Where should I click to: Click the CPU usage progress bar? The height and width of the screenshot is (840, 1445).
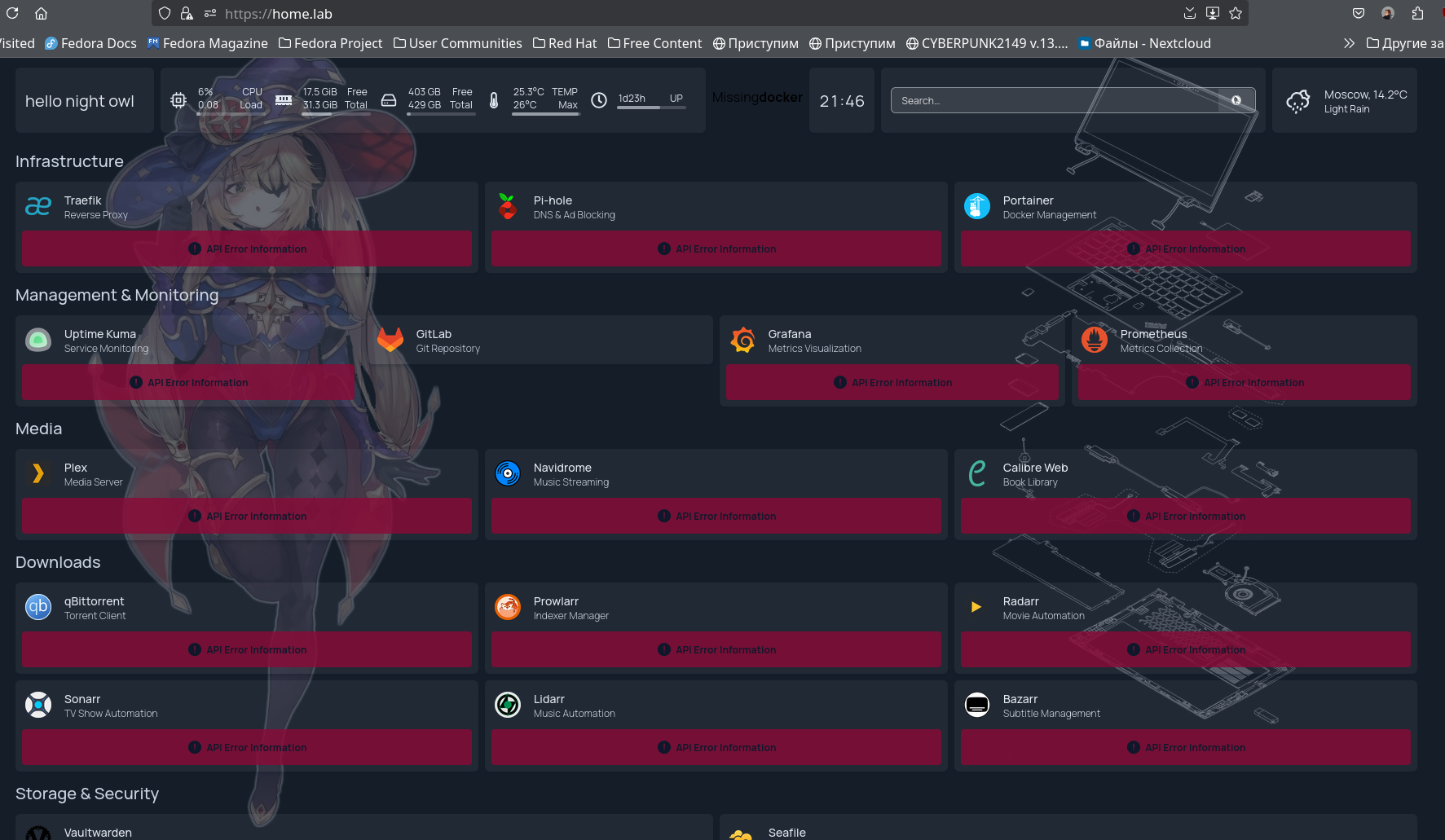click(231, 114)
